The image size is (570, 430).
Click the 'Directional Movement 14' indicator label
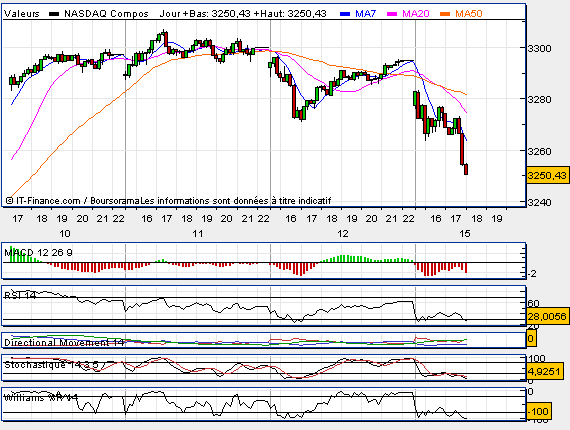(64, 343)
